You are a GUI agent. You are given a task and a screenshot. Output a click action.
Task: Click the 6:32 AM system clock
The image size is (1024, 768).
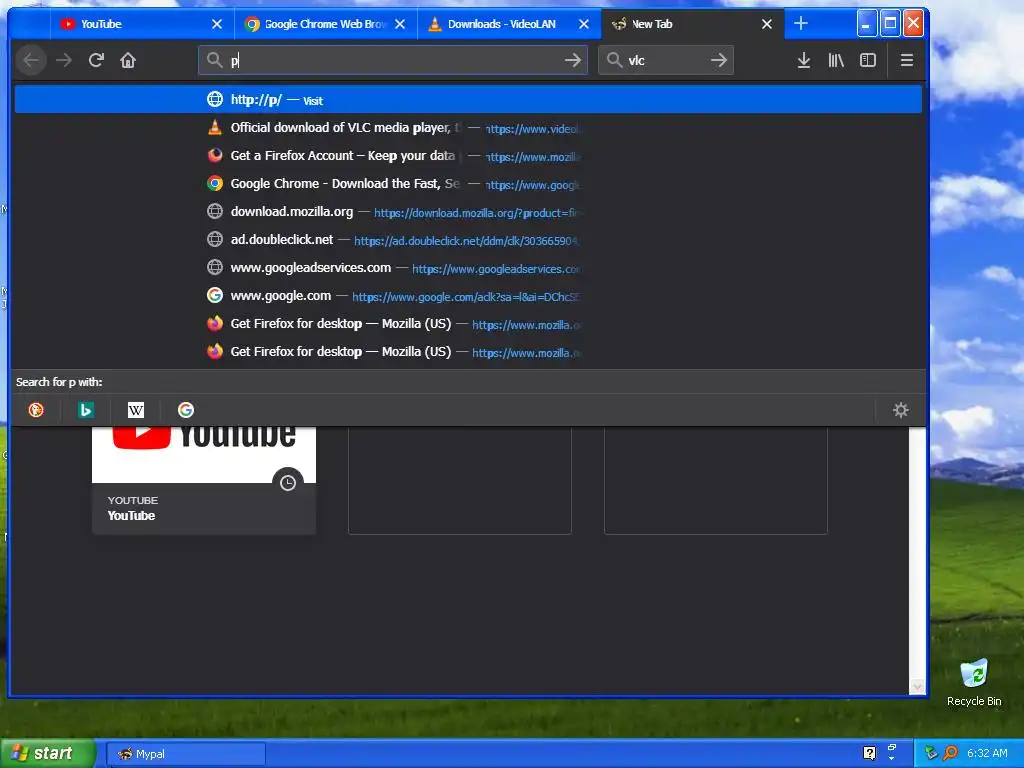pos(987,753)
